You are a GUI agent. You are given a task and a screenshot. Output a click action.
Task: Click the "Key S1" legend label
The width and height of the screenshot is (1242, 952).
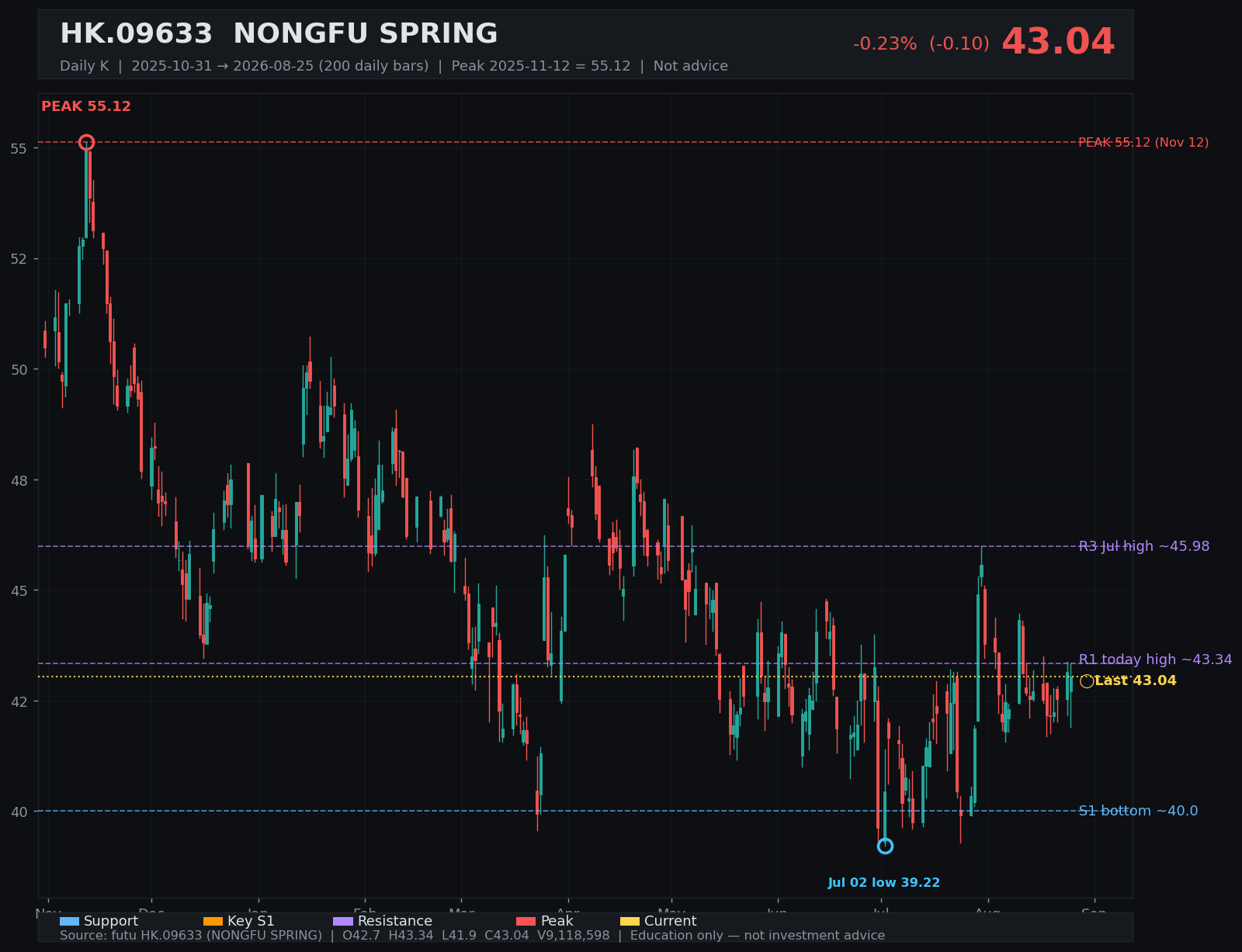point(251,921)
